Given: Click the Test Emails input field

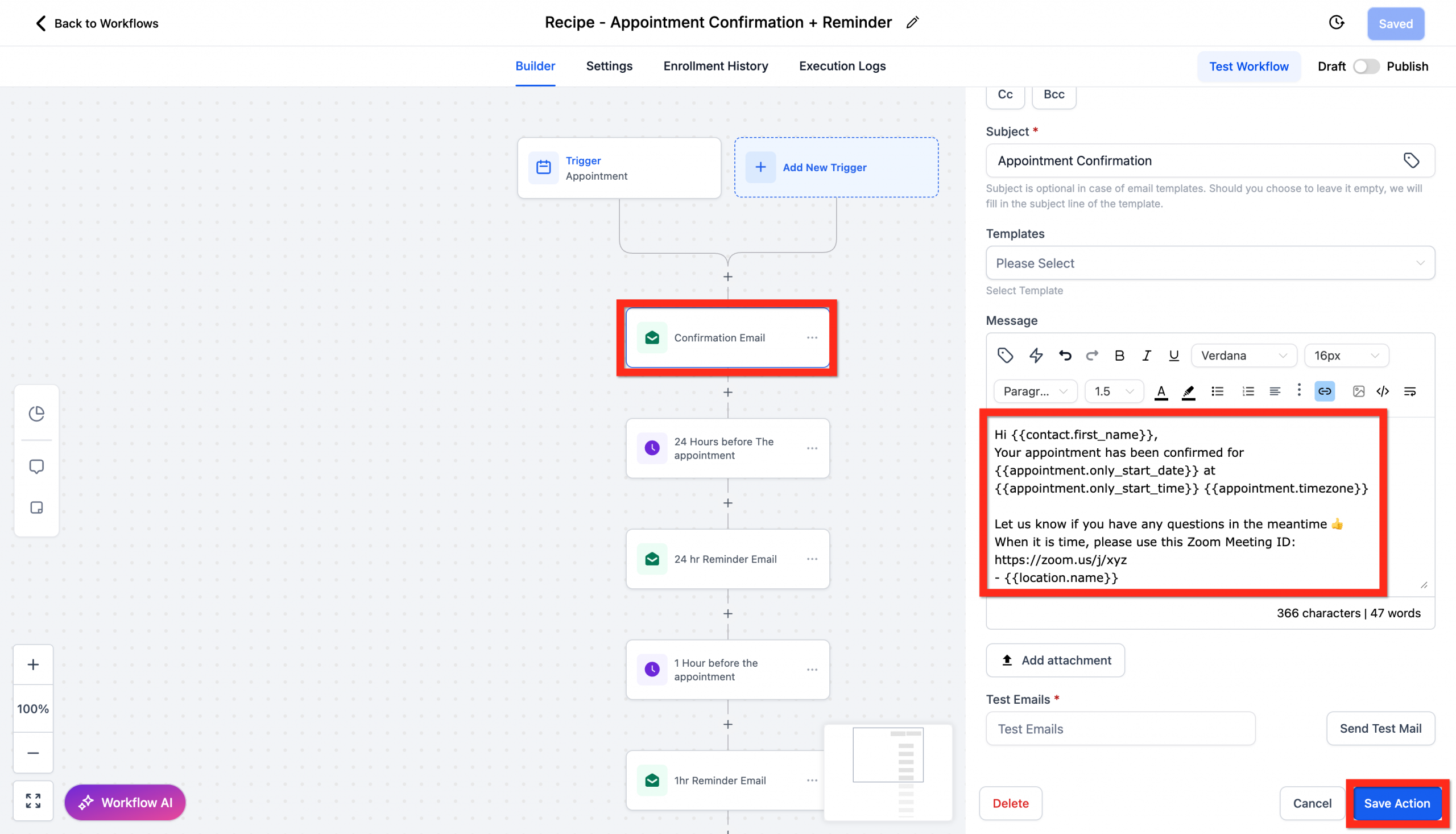Looking at the screenshot, I should tap(1119, 728).
